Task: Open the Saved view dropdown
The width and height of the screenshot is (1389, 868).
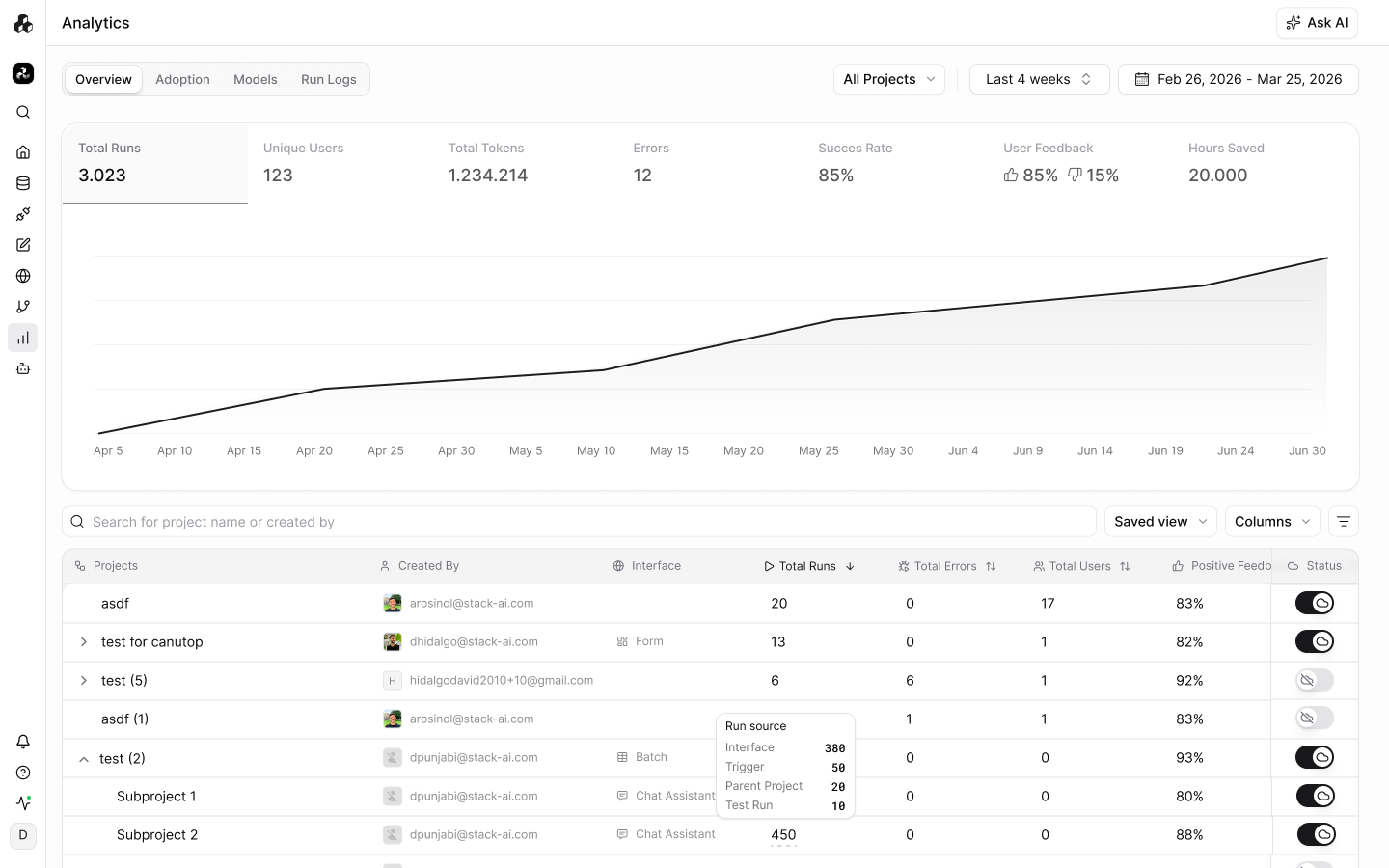Action: click(x=1160, y=522)
